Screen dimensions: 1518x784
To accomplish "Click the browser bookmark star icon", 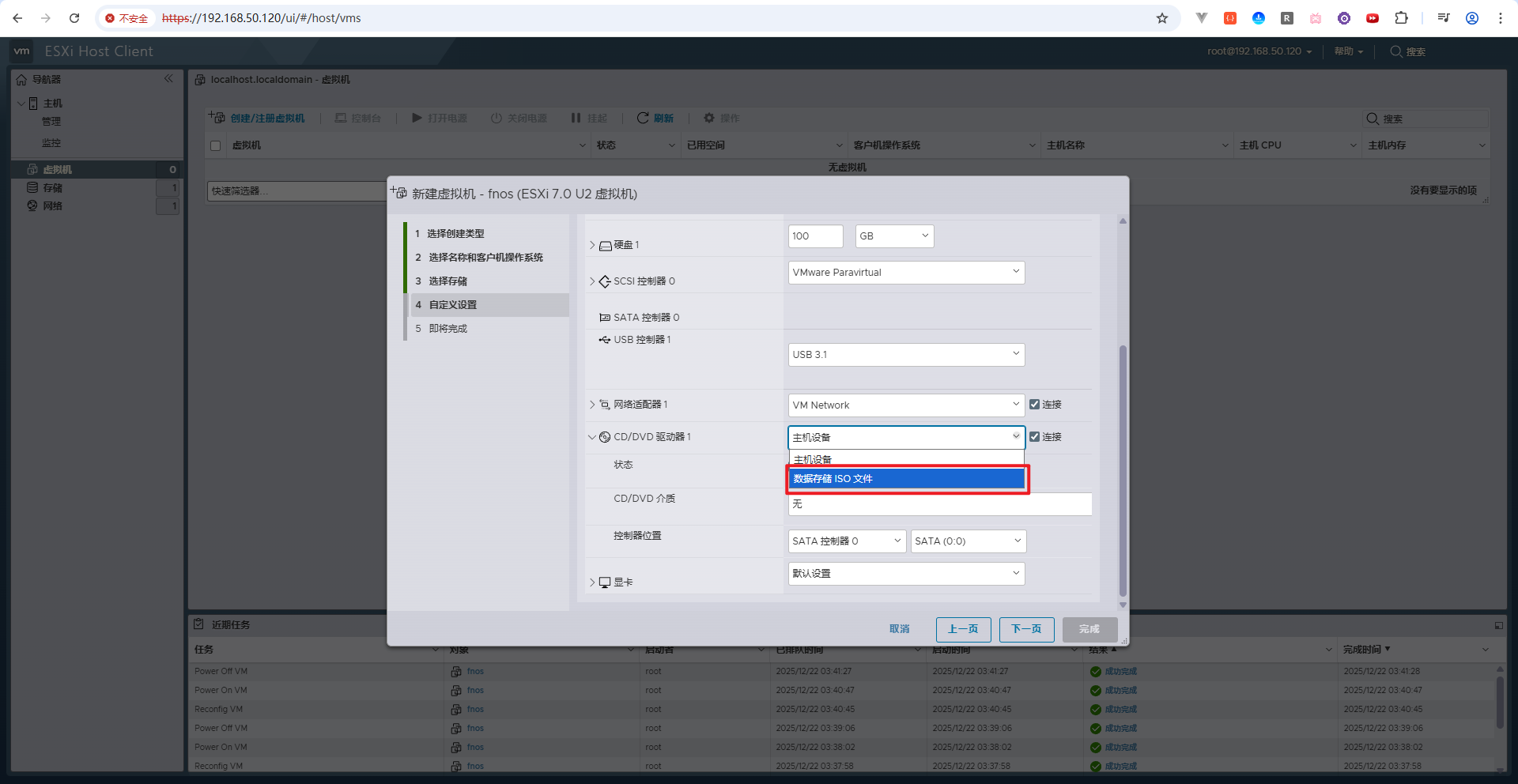I will point(1162,18).
